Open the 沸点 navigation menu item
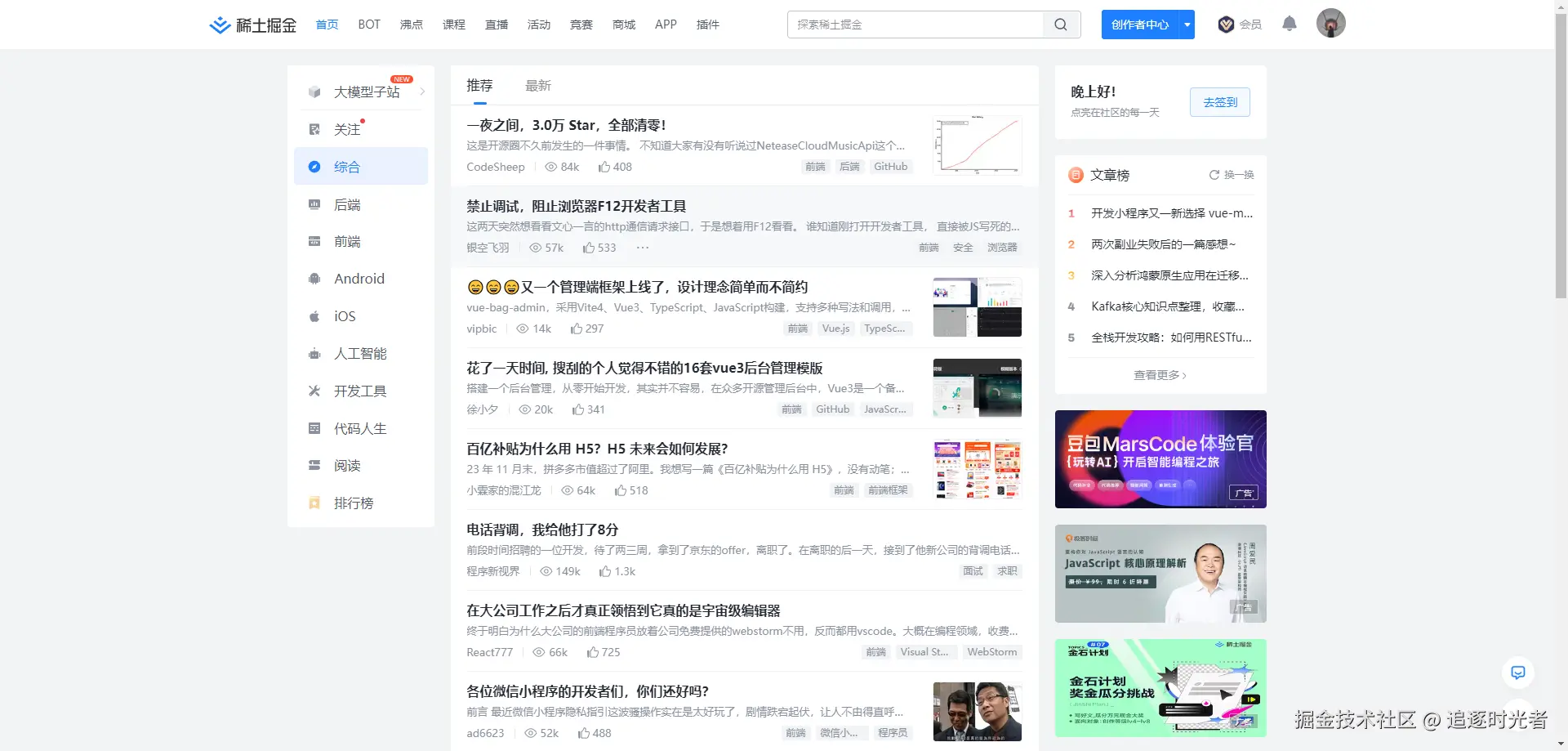This screenshot has width=1568, height=751. [x=412, y=25]
